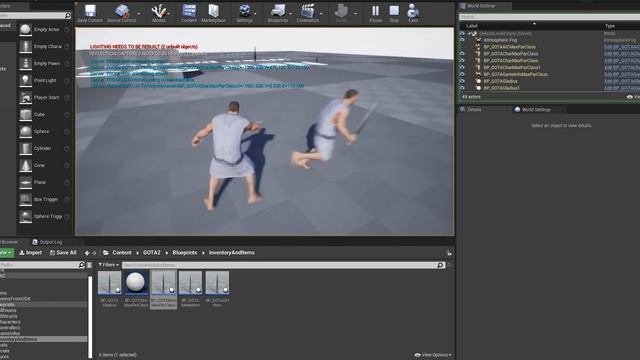Pick the Sphere shape actor
Screen dimensions: 640x360
click(44, 131)
